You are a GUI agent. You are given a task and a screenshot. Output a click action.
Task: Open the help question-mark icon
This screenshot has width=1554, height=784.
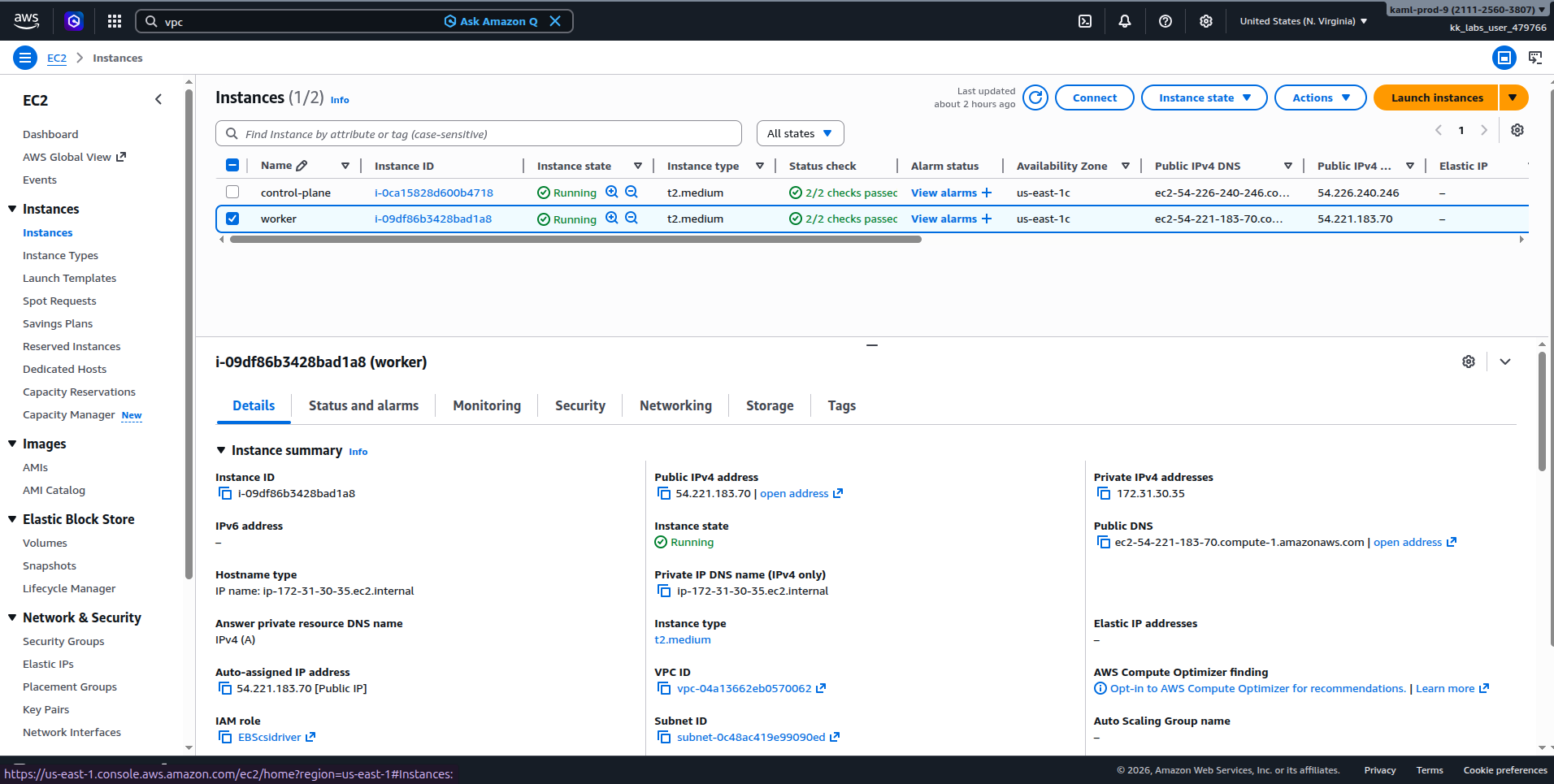(1165, 21)
